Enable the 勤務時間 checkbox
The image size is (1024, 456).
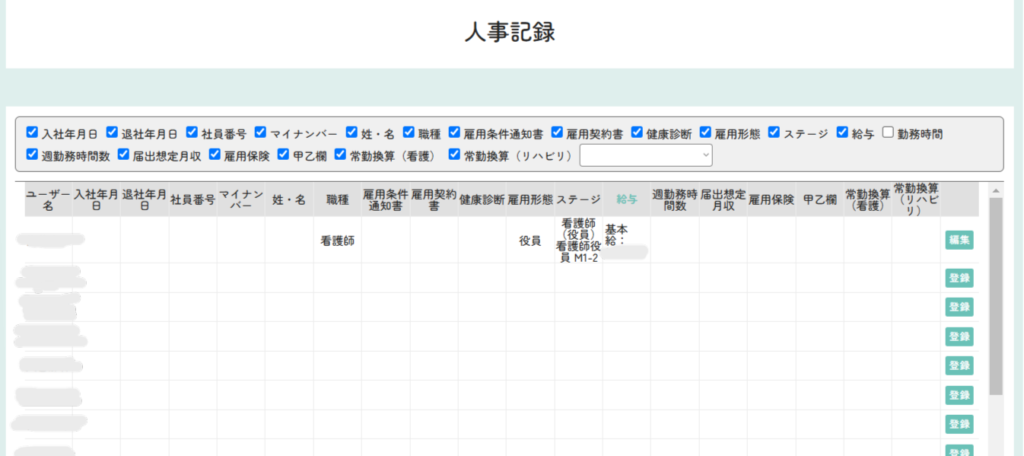[888, 133]
